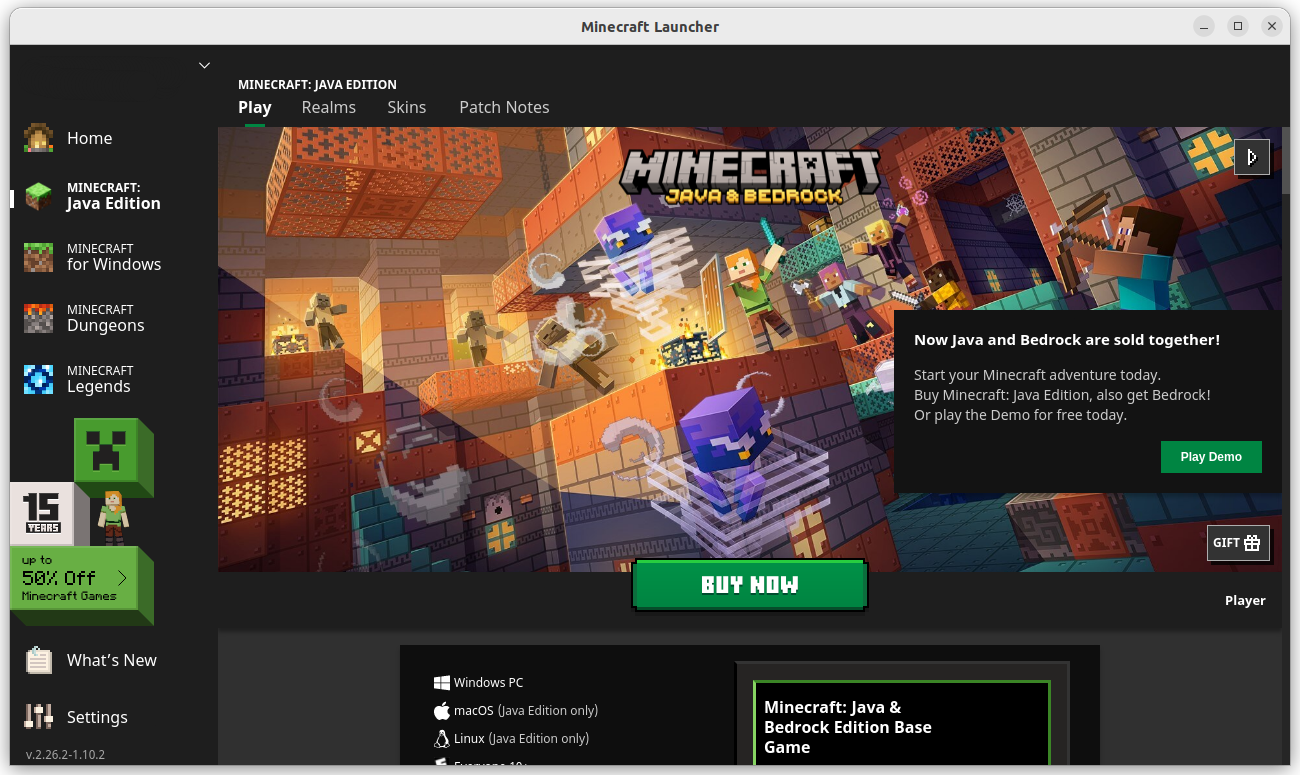Click "Now Java and Bedrock are sold together!" heading
The width and height of the screenshot is (1300, 775).
(x=1067, y=340)
